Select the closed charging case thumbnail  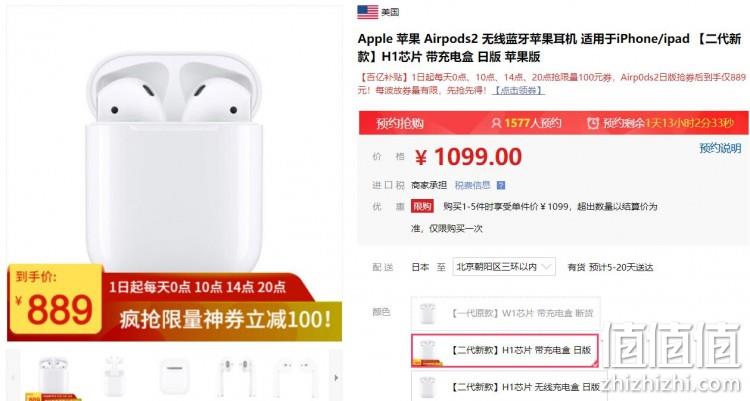[174, 377]
